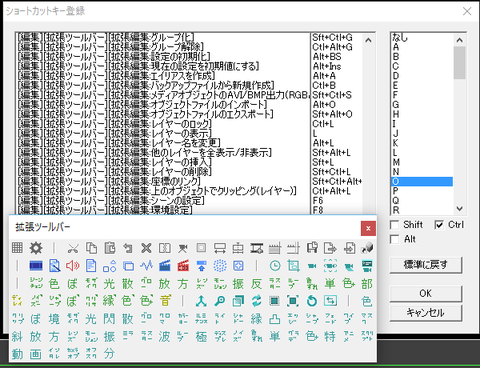Click the blue particle dots icon
Screen dimensions: 480x368
(x=220, y=266)
